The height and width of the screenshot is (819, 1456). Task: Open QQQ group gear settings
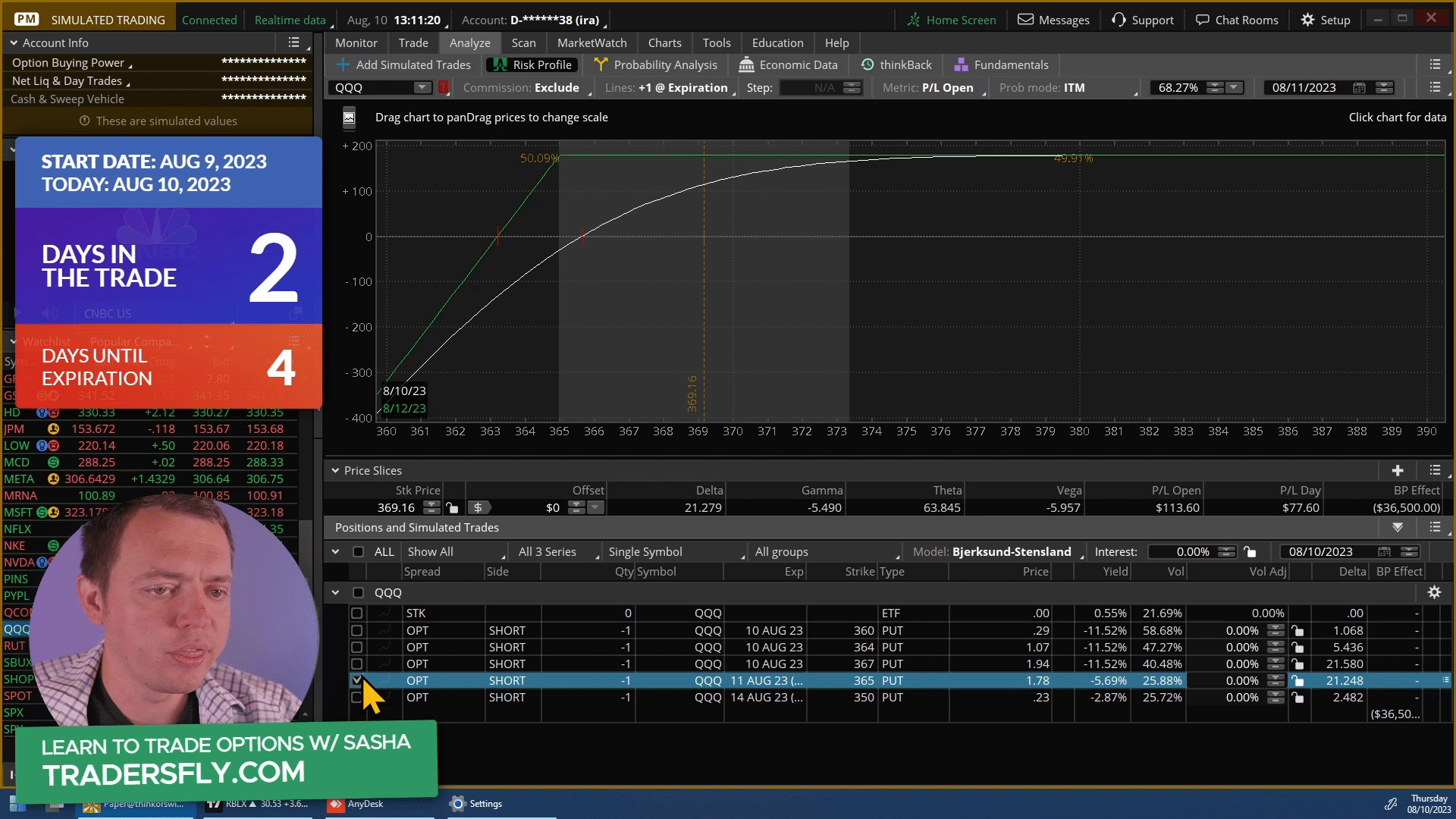coord(1434,592)
